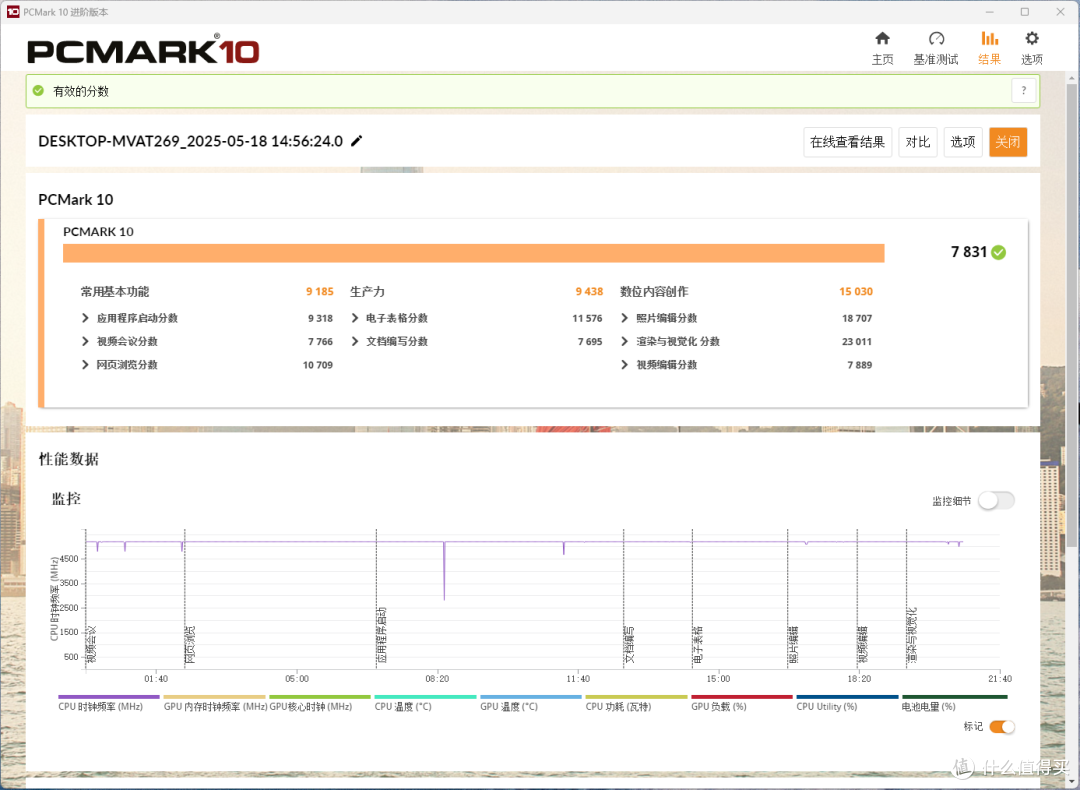Click the 性能数据 heading
This screenshot has width=1080, height=790.
point(69,459)
